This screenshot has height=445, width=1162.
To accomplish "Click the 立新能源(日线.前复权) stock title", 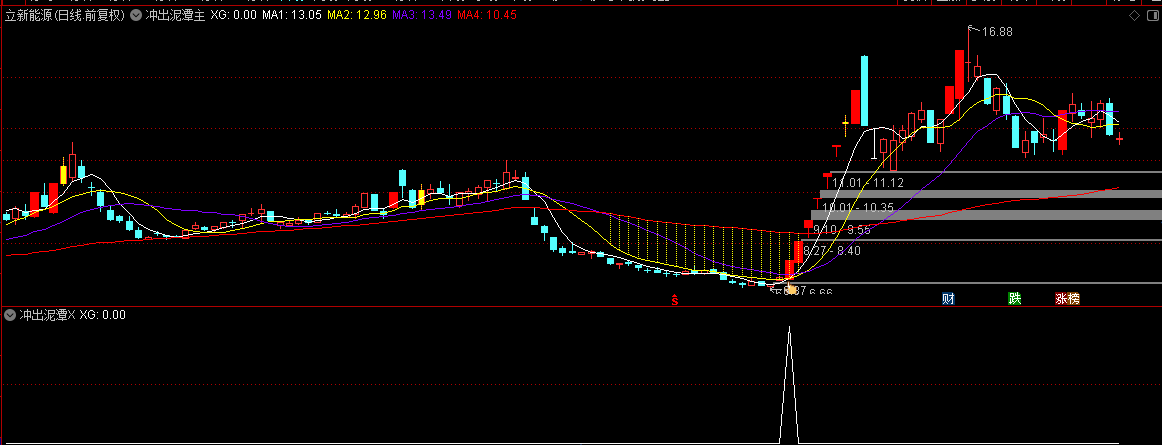I will (64, 15).
